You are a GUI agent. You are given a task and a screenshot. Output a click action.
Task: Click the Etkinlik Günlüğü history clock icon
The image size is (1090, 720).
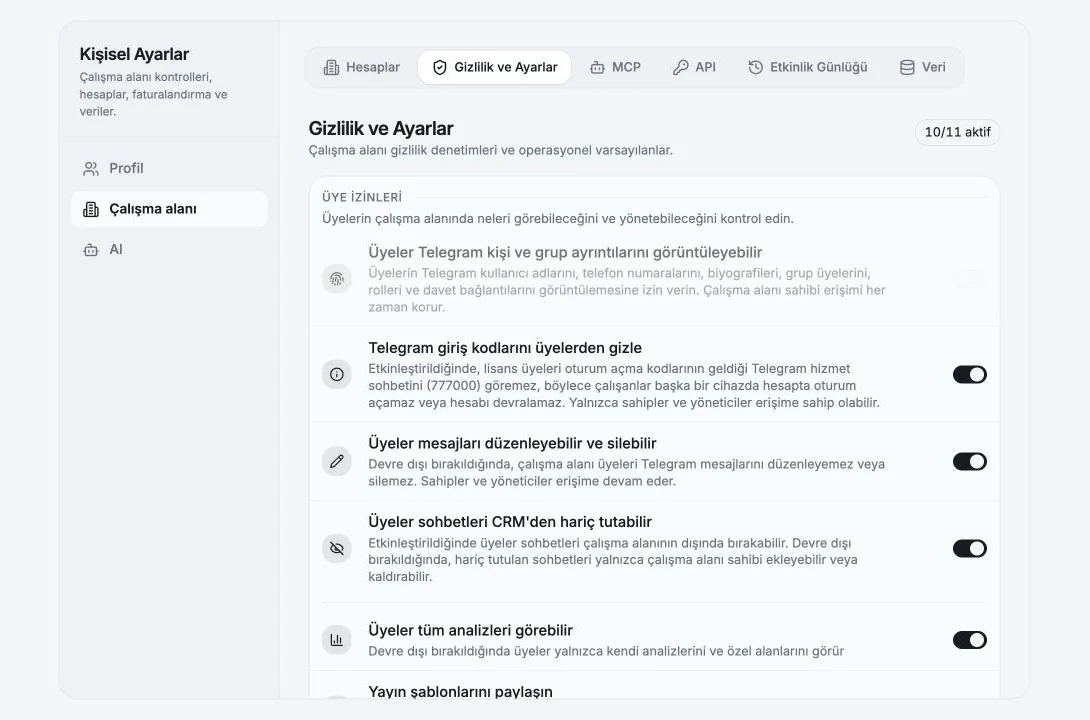pos(756,67)
